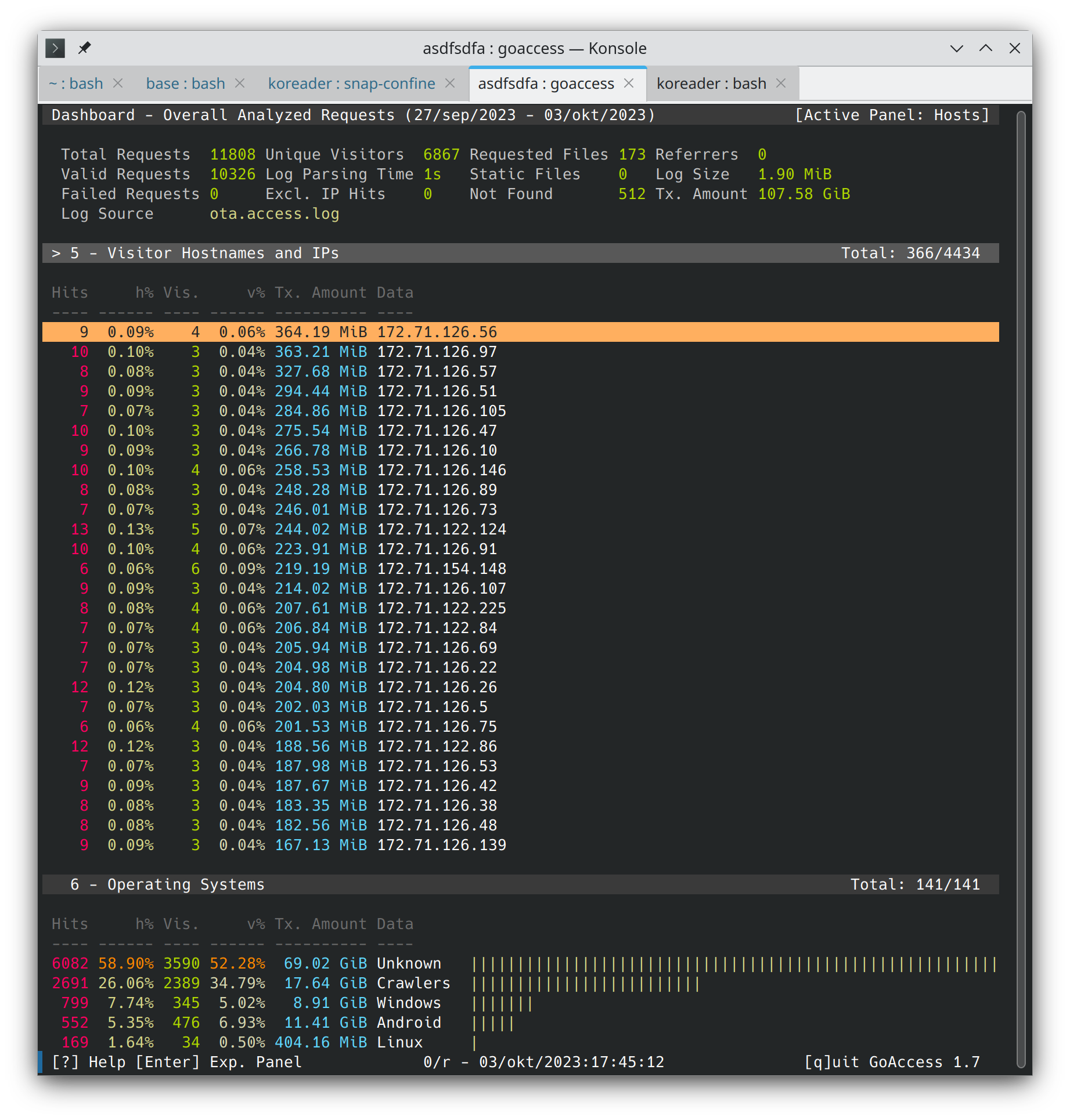Image resolution: width=1070 pixels, height=1120 pixels.
Task: Close the '~ : bash' tab
Action: pos(118,84)
